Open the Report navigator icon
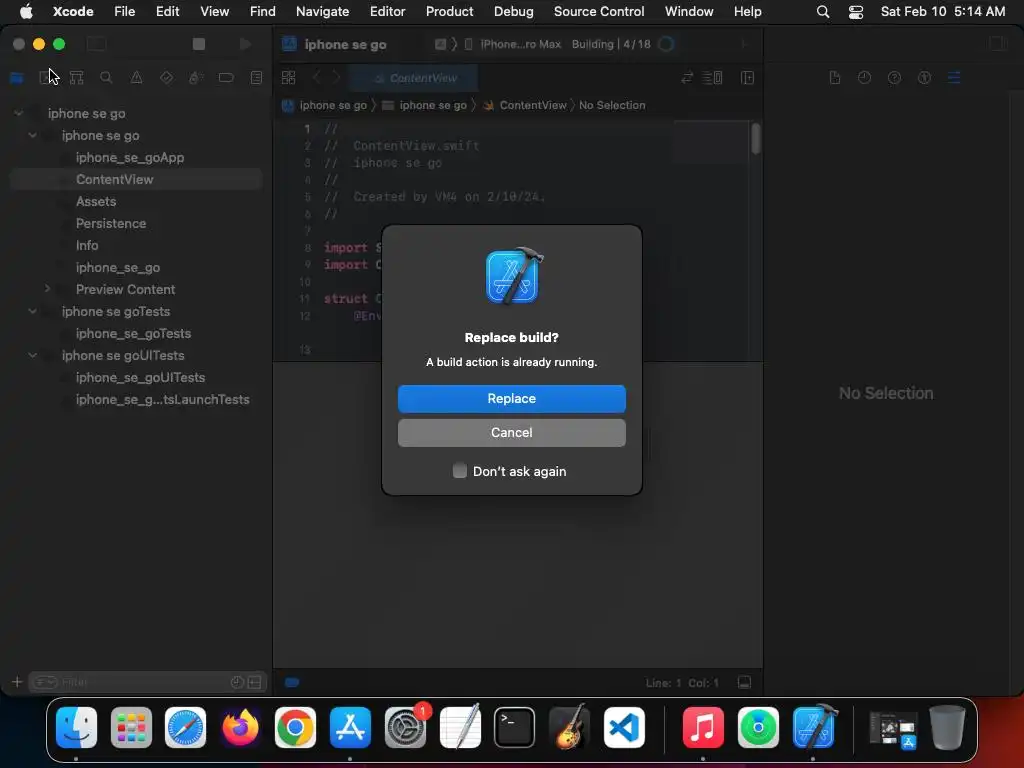 point(257,78)
